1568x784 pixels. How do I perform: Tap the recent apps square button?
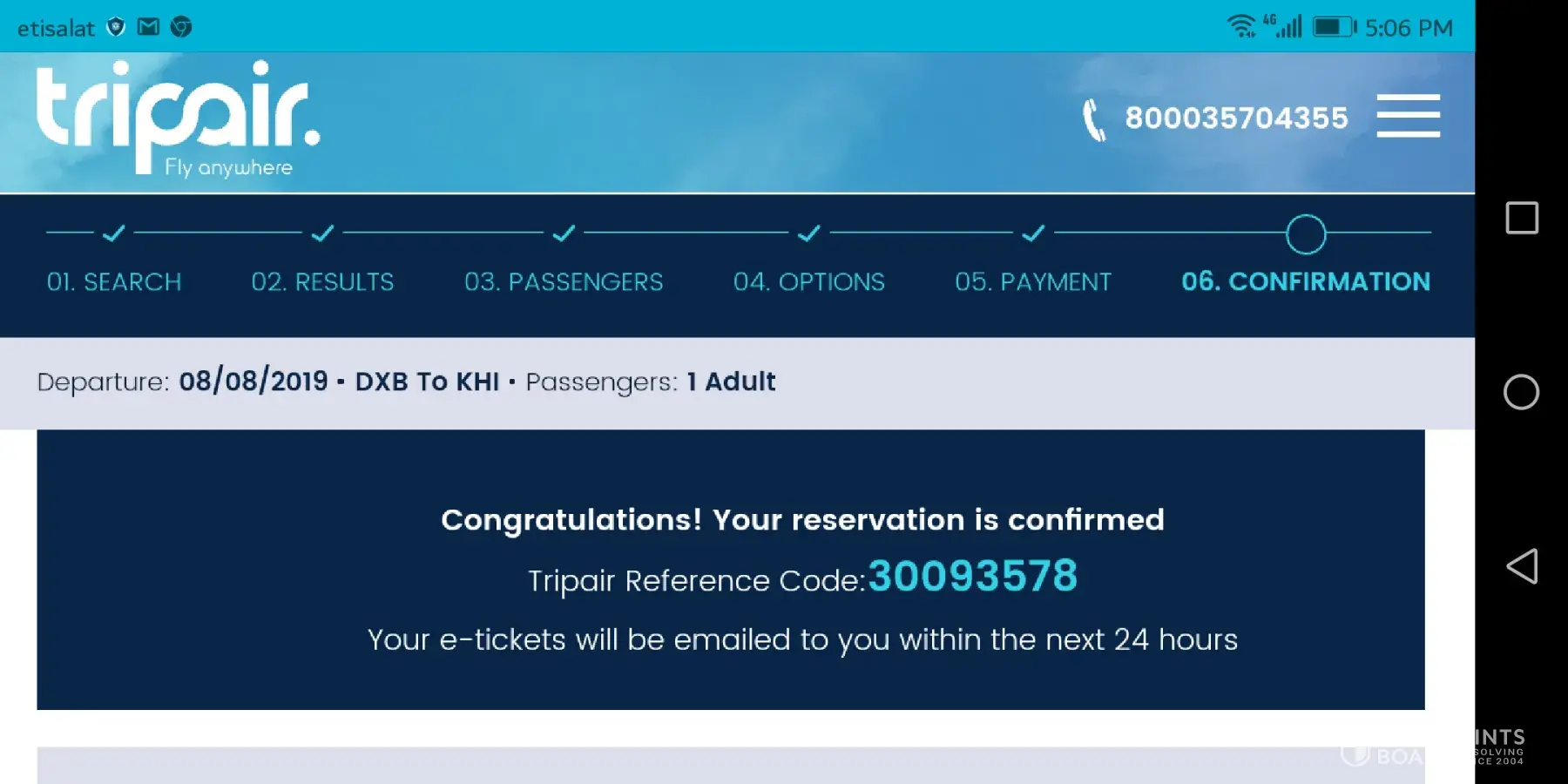point(1521,218)
